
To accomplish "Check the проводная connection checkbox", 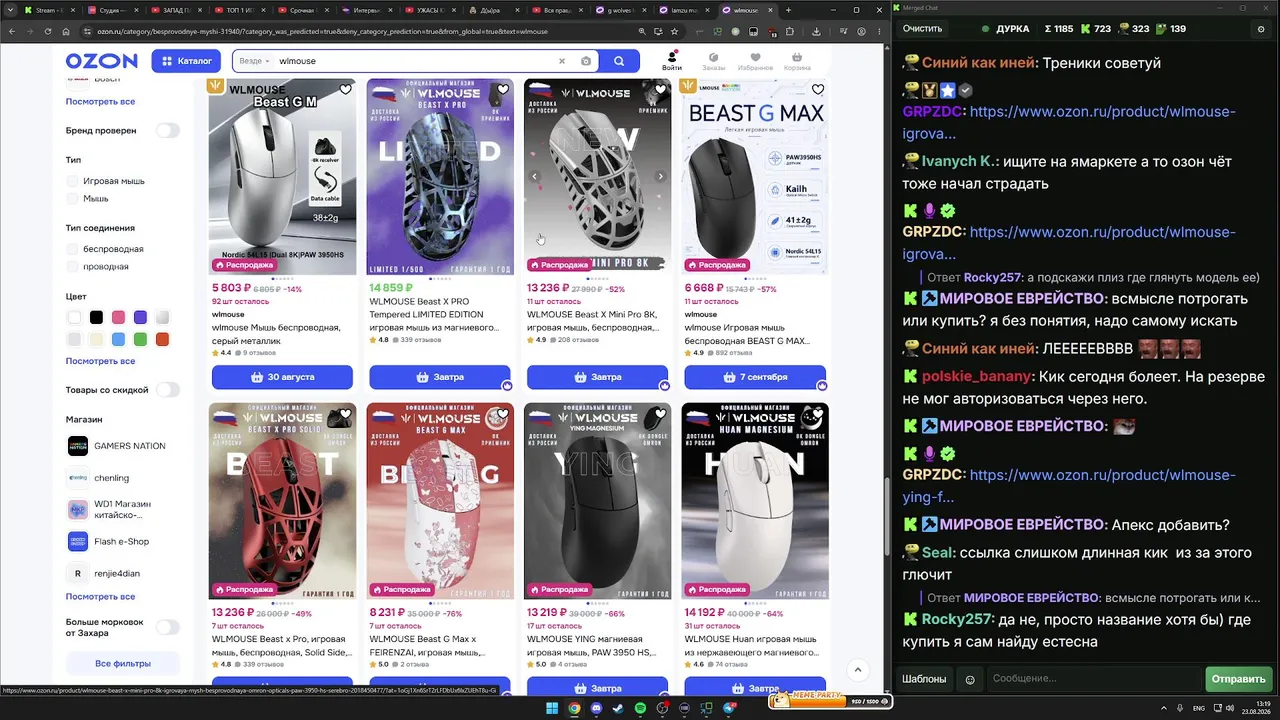I will [x=72, y=267].
